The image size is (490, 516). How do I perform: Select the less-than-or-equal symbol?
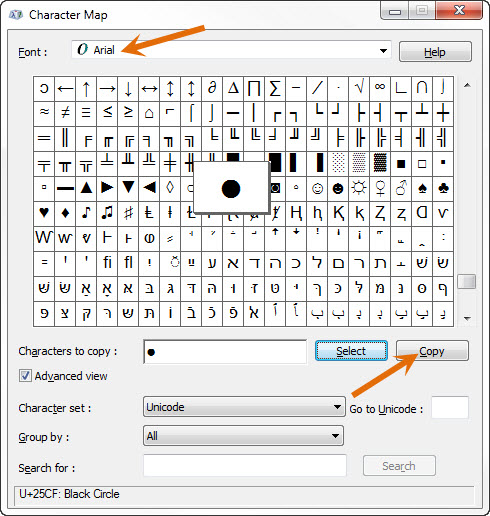pyautogui.click(x=107, y=114)
